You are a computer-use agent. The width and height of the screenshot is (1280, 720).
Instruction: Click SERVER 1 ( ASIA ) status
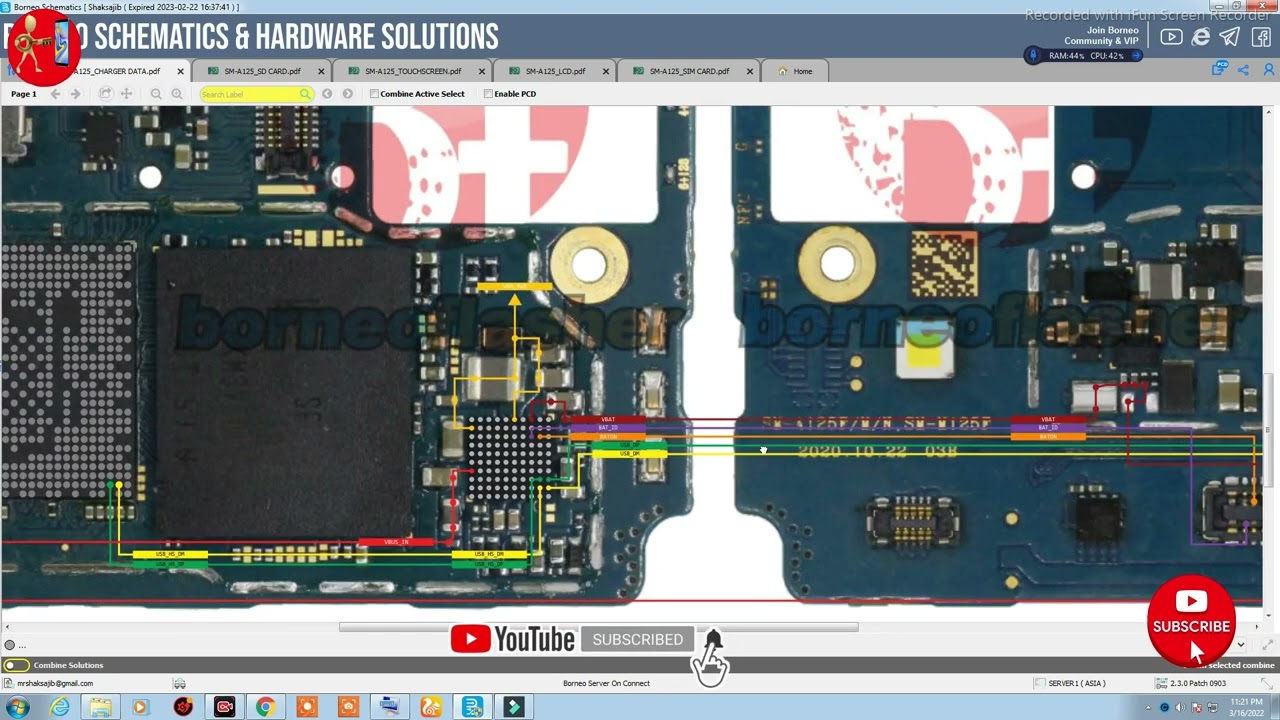[x=1076, y=683]
